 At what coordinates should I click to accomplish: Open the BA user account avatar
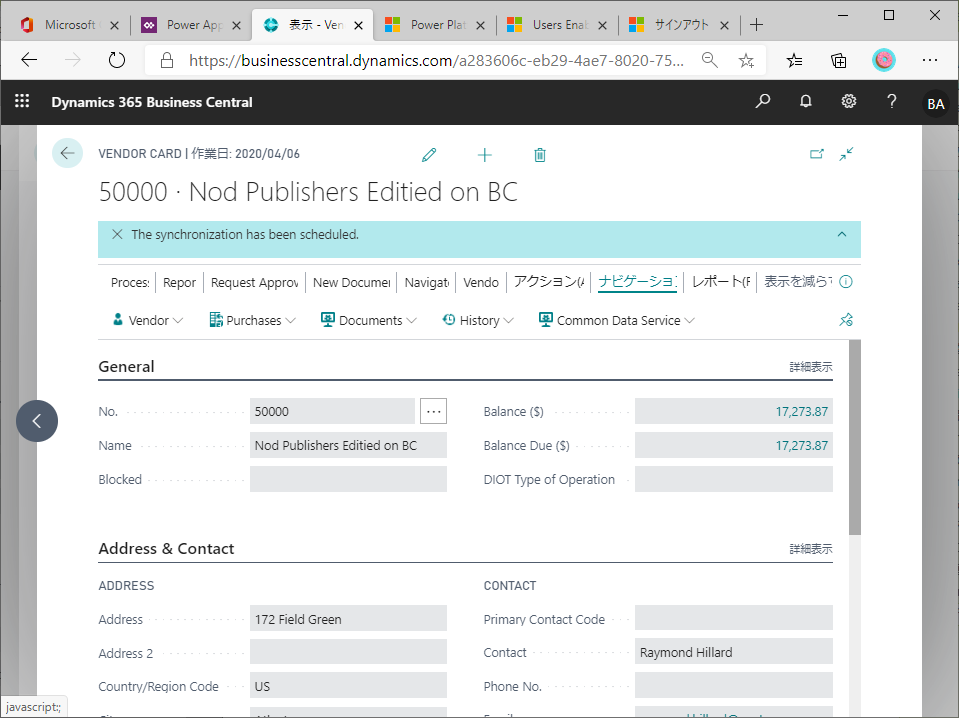936,103
